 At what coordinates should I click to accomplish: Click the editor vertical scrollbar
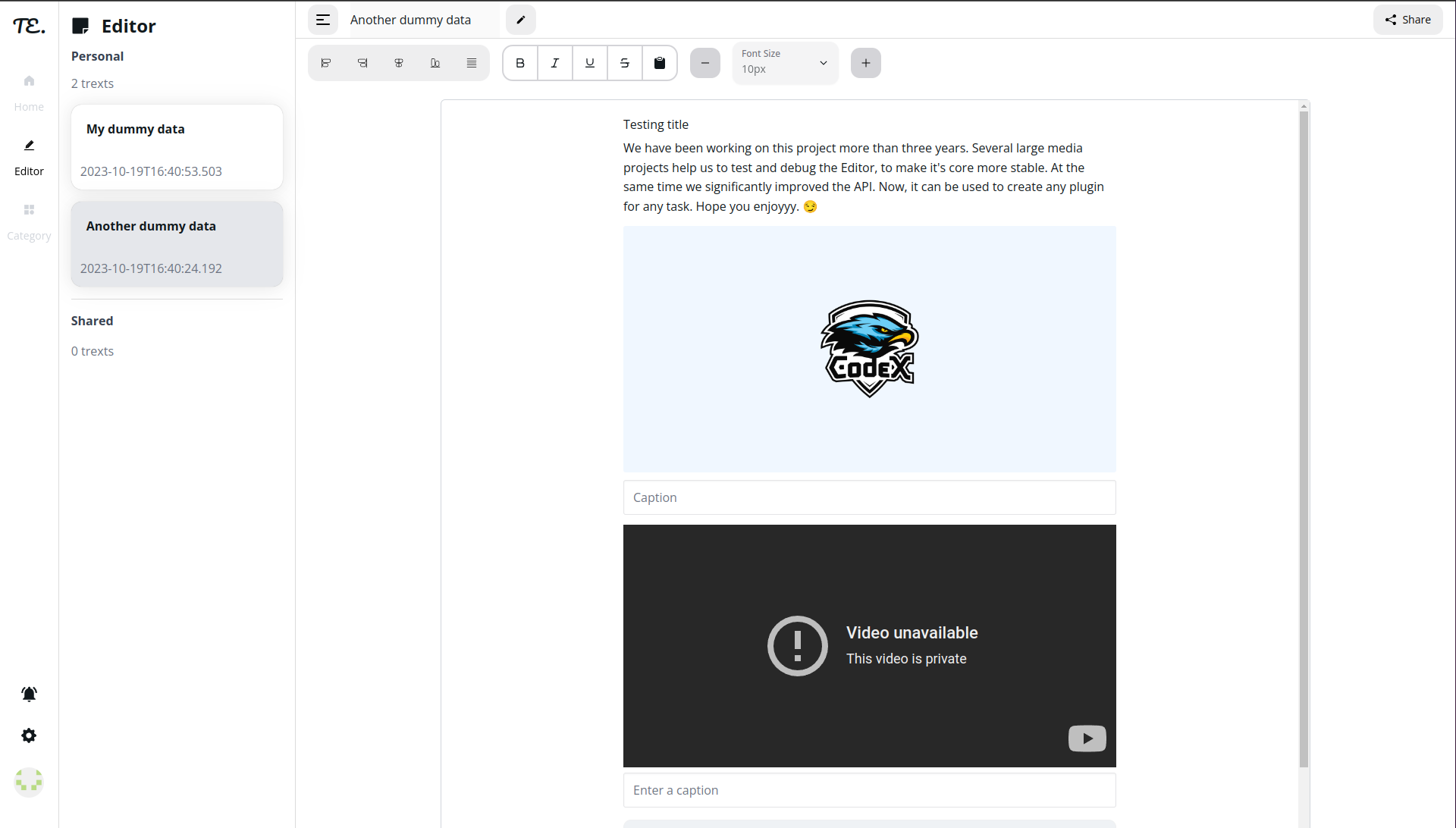click(1304, 440)
